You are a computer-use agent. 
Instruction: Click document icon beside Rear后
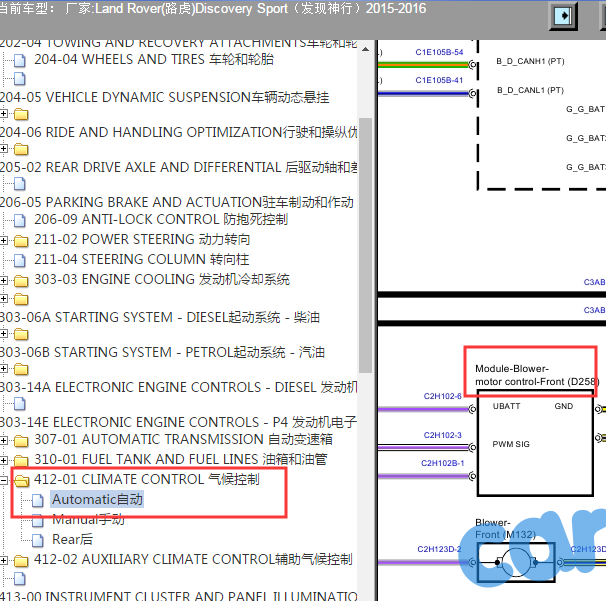(37, 540)
